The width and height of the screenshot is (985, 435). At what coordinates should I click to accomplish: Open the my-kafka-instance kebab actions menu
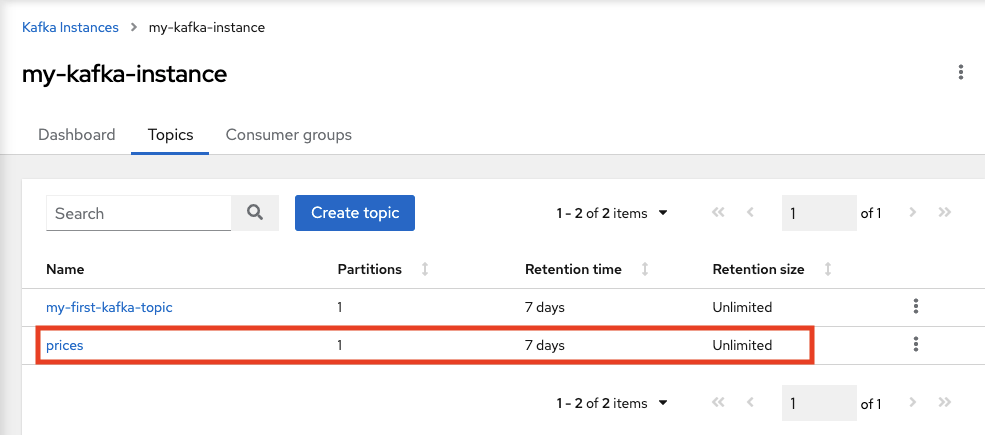[x=961, y=72]
